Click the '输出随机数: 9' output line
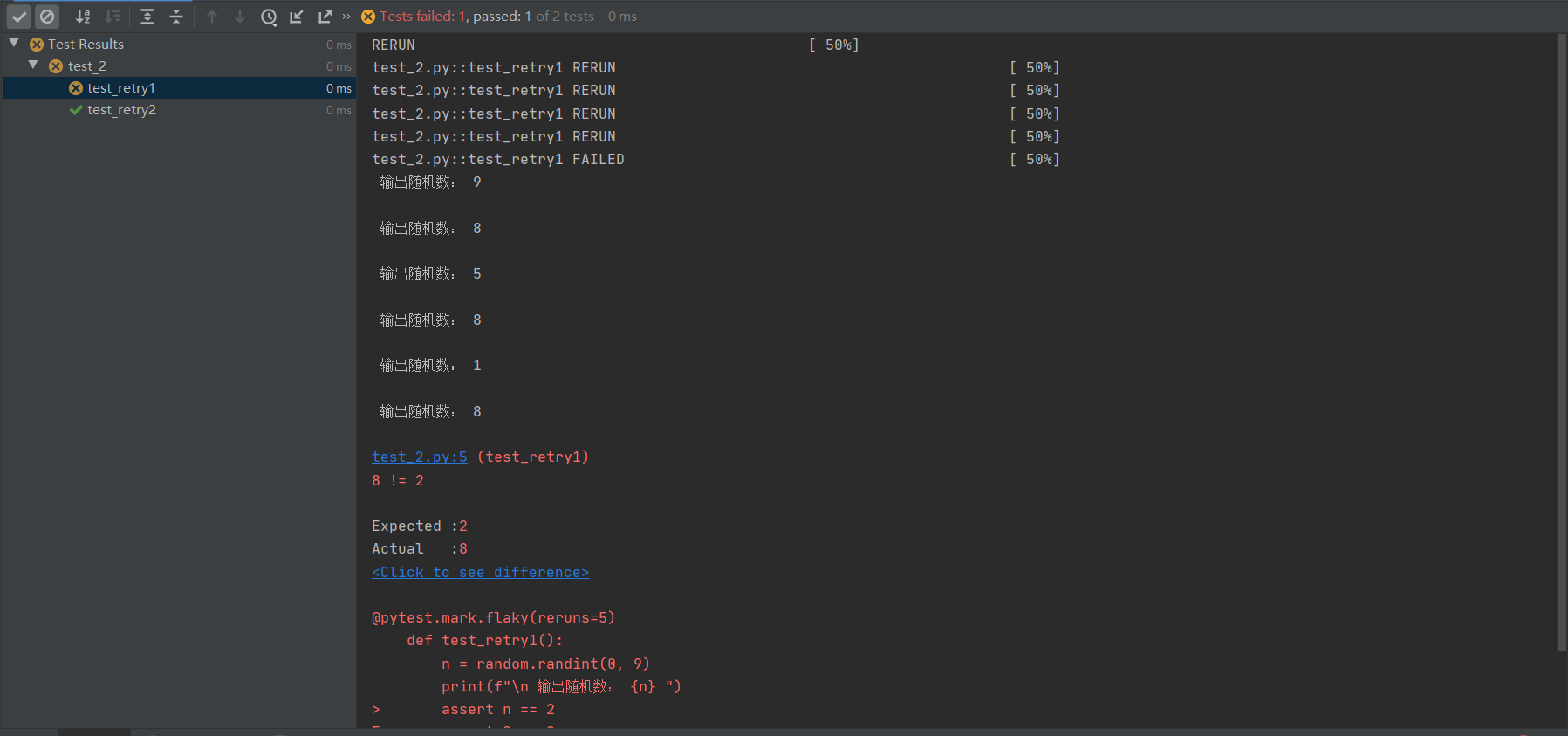The height and width of the screenshot is (736, 1568). [430, 182]
